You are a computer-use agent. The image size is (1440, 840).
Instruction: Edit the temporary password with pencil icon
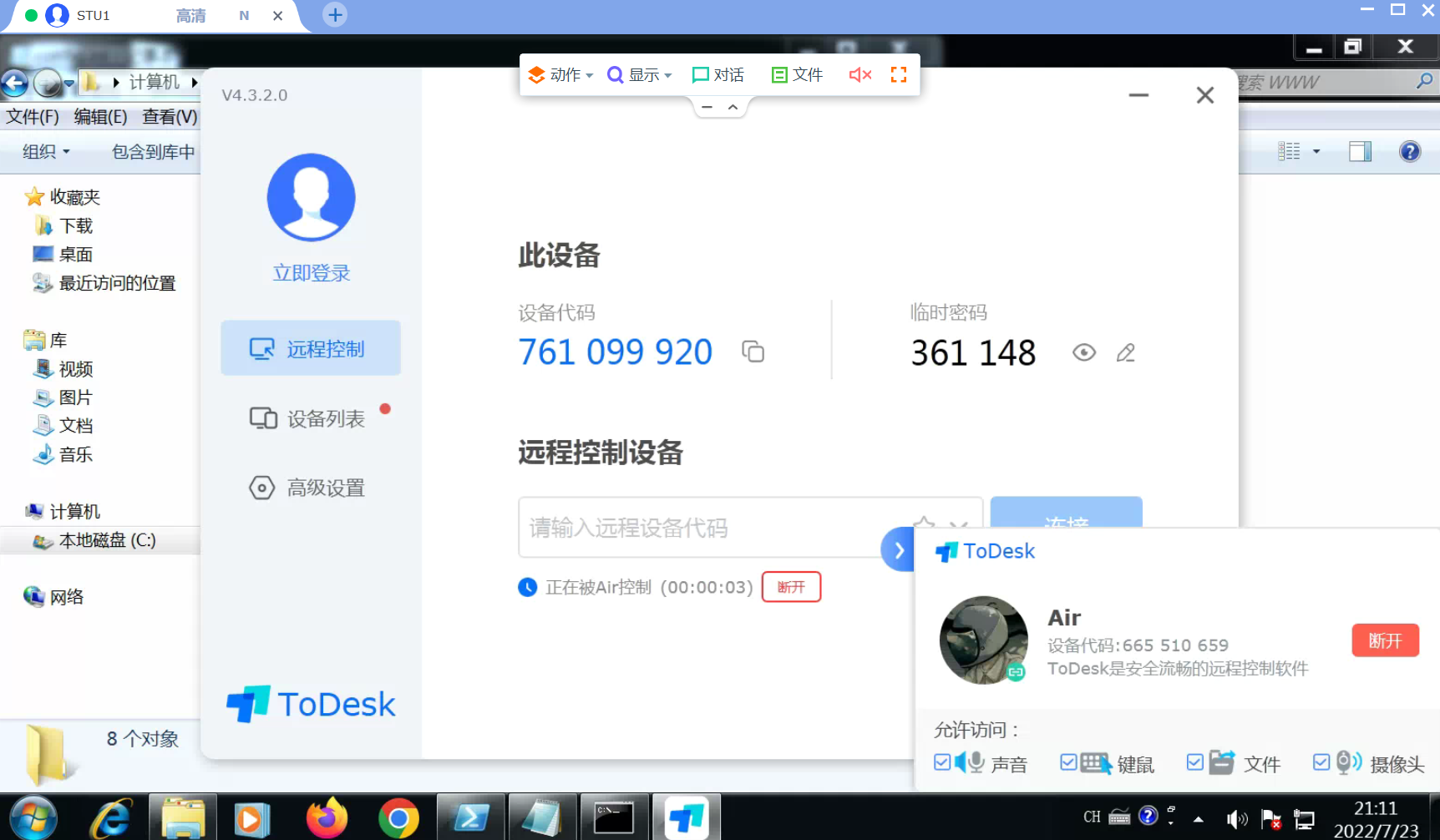[1125, 352]
